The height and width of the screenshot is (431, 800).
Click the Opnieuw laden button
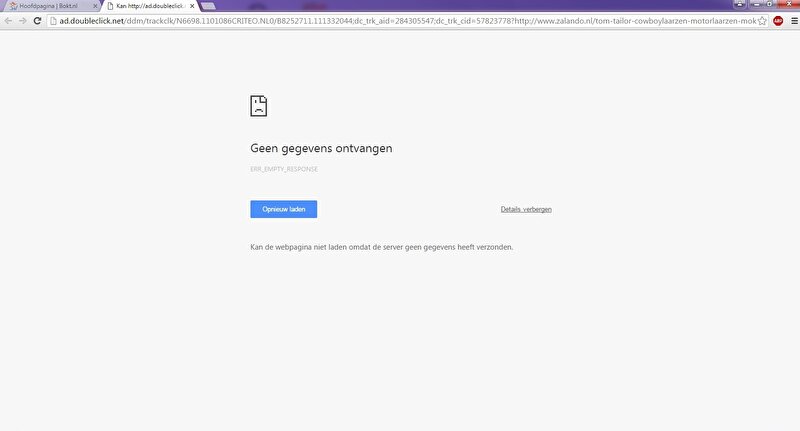(284, 209)
